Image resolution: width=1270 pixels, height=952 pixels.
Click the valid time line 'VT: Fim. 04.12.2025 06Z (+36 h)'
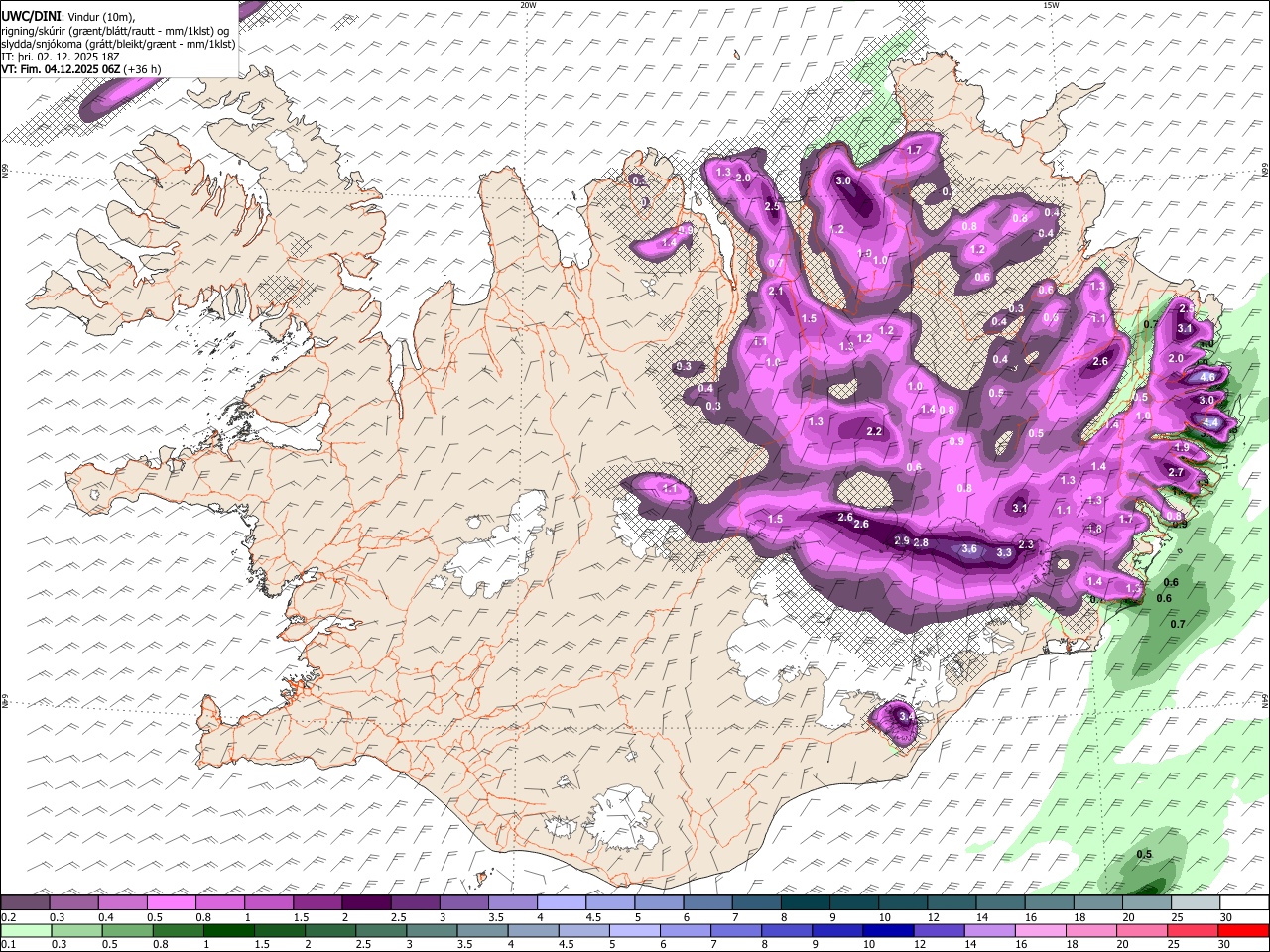pos(81,69)
